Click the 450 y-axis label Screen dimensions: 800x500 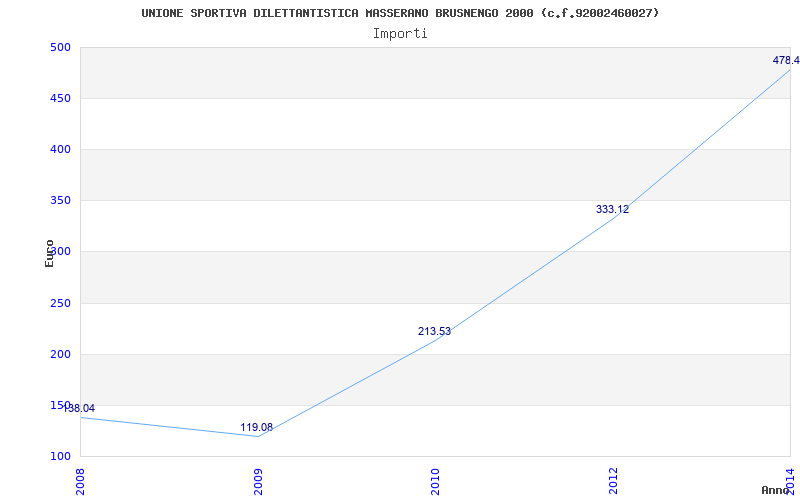click(60, 98)
